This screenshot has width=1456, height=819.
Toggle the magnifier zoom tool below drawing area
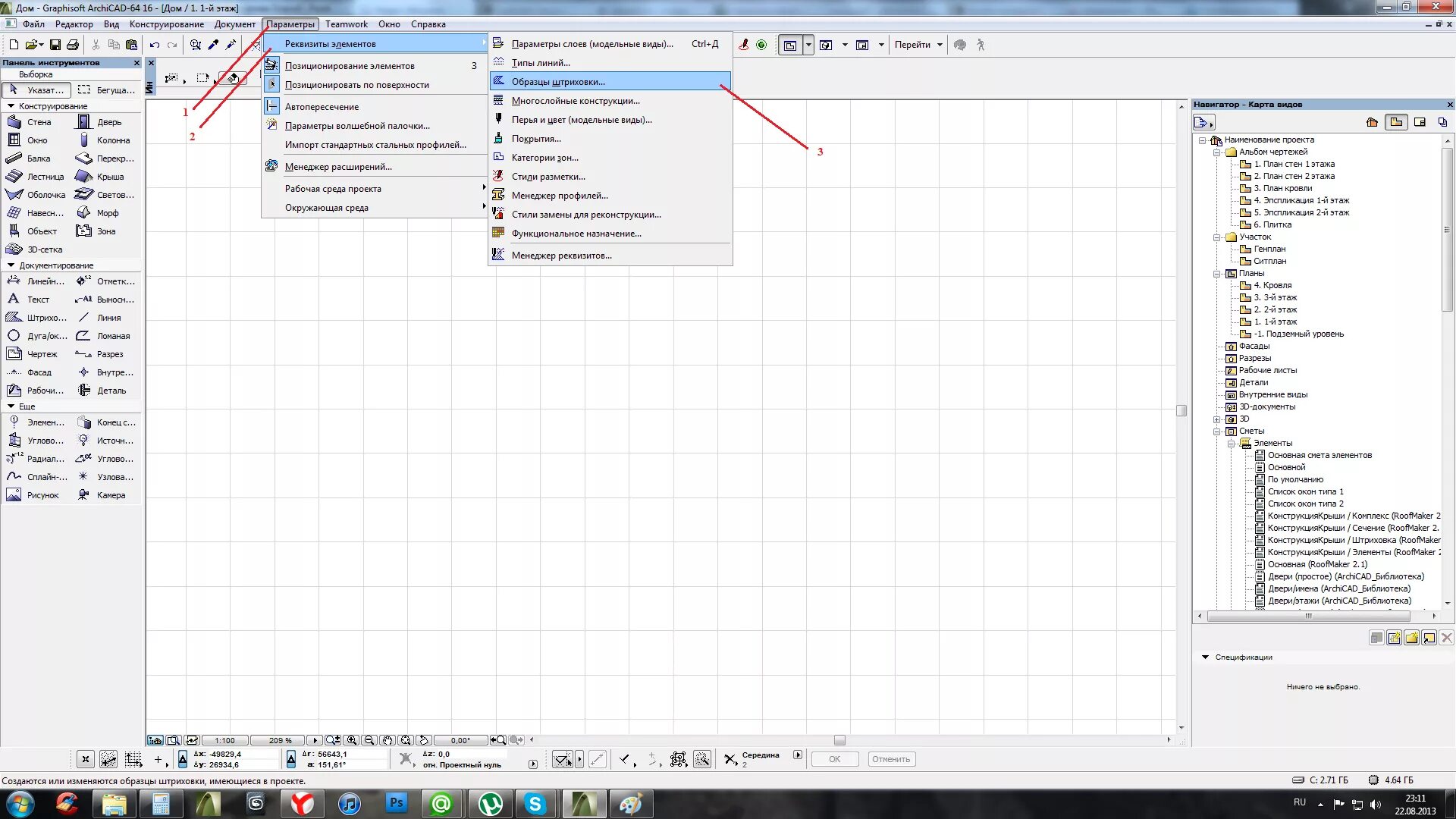click(x=332, y=739)
